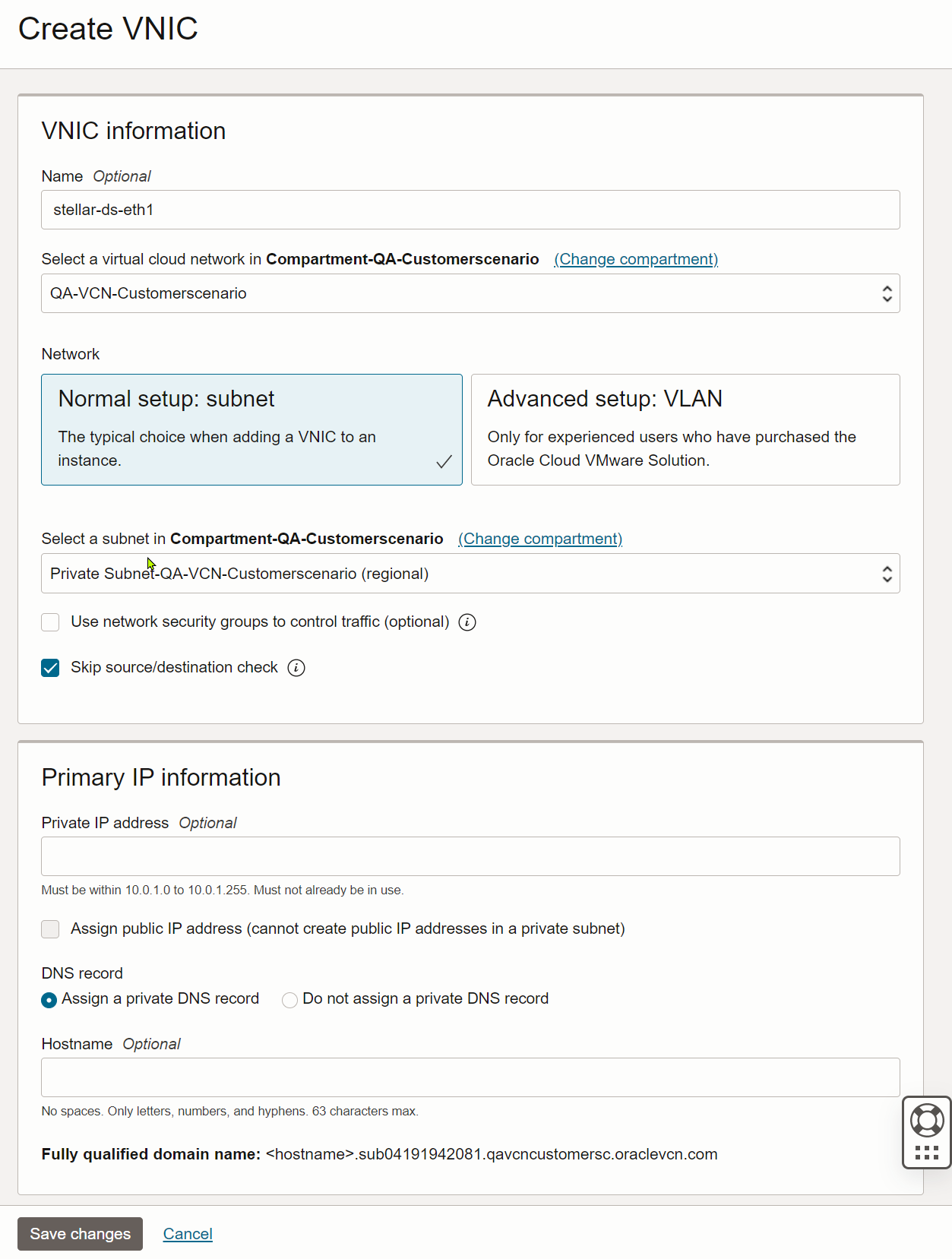Click Save changes button
This screenshot has height=1259, width=952.
pyautogui.click(x=80, y=1234)
